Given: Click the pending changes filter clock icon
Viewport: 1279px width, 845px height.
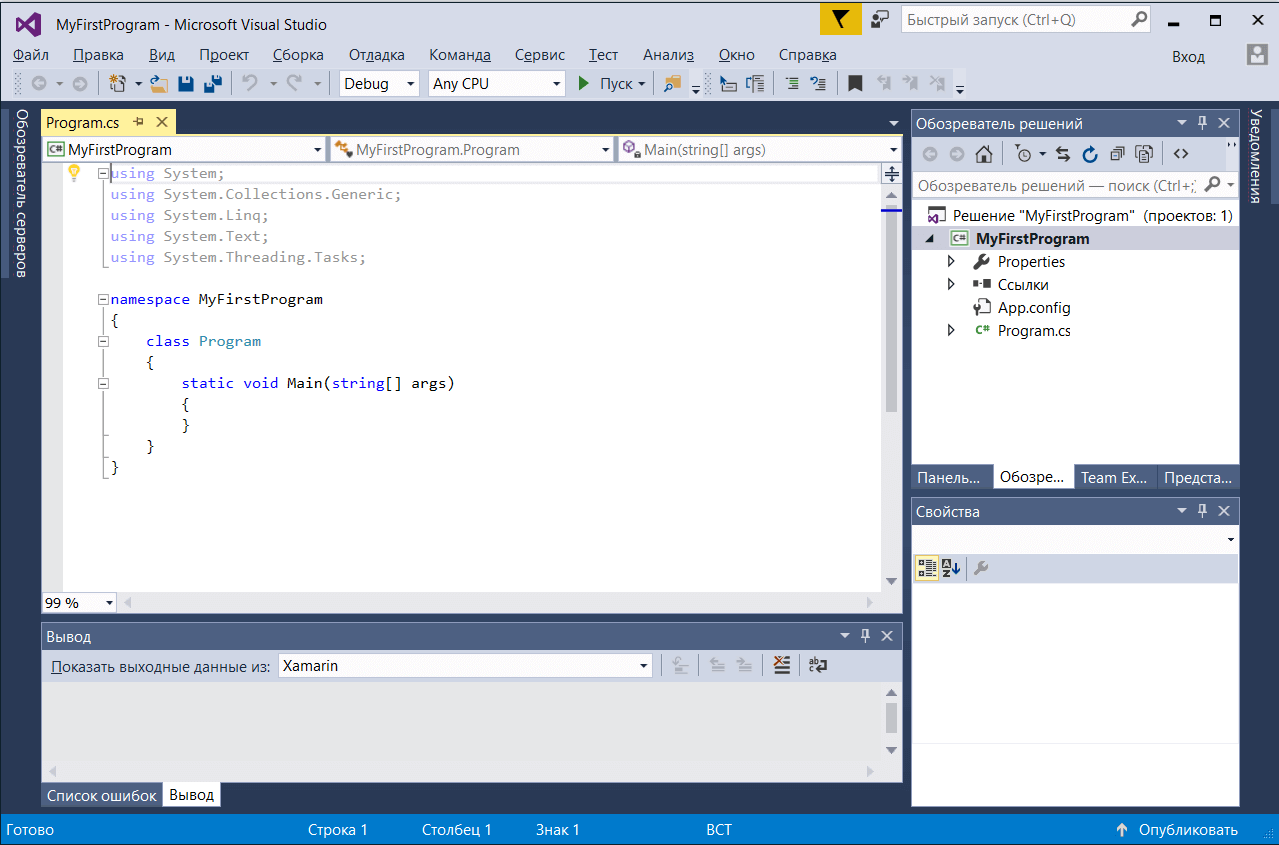Looking at the screenshot, I should pyautogui.click(x=1023, y=154).
